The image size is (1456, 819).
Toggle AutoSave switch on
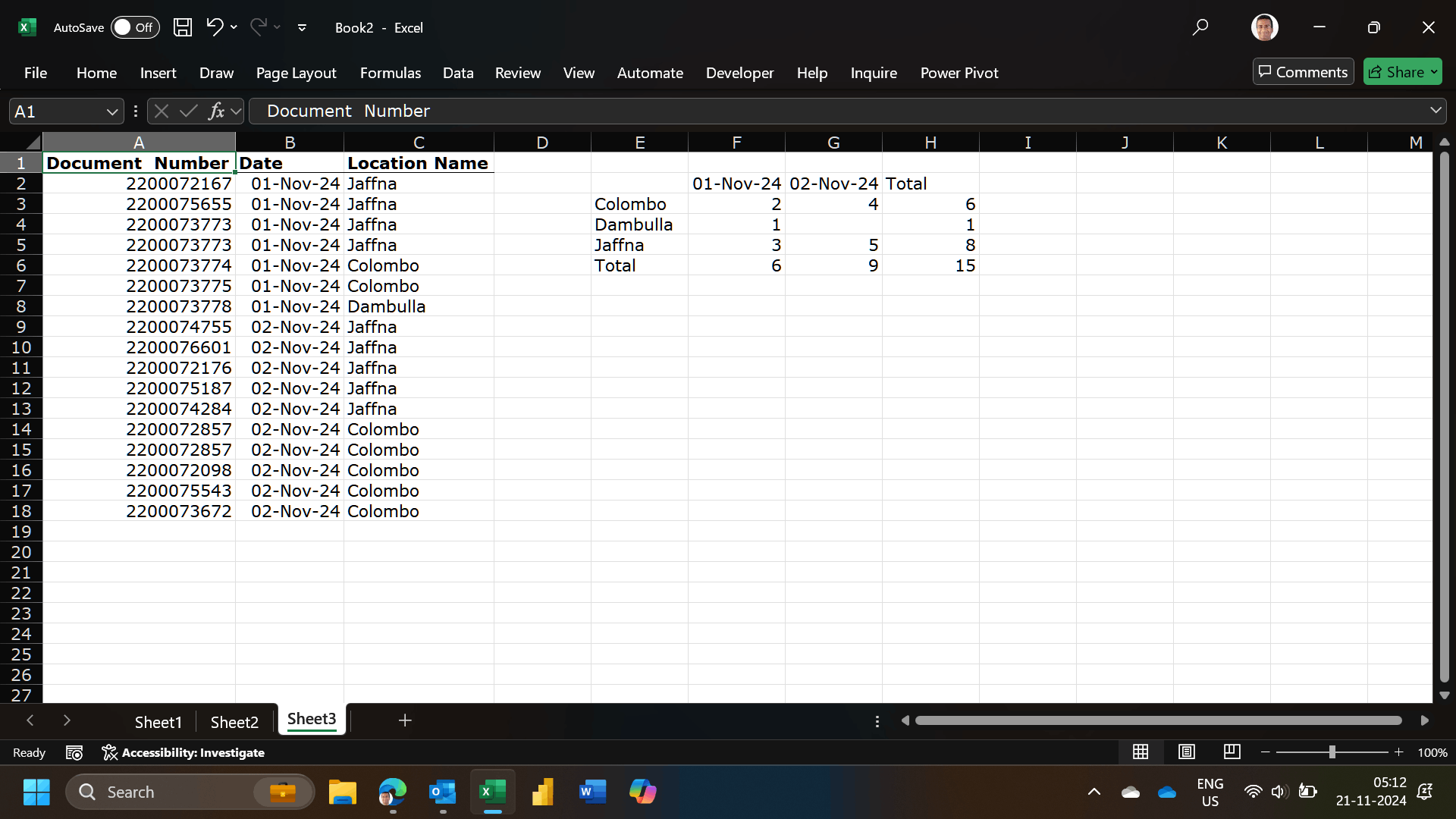click(x=135, y=27)
